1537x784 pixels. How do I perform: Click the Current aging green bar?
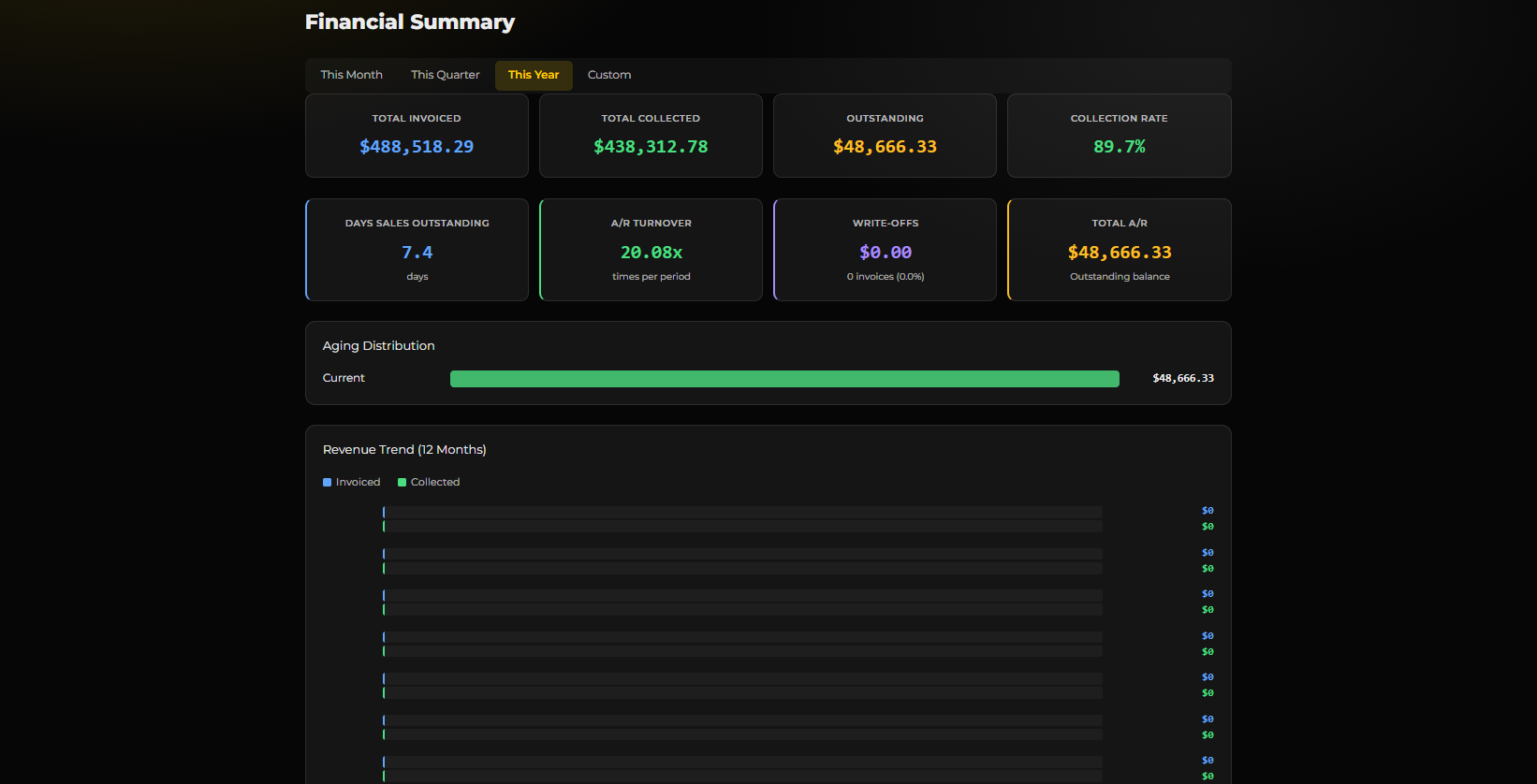(784, 379)
